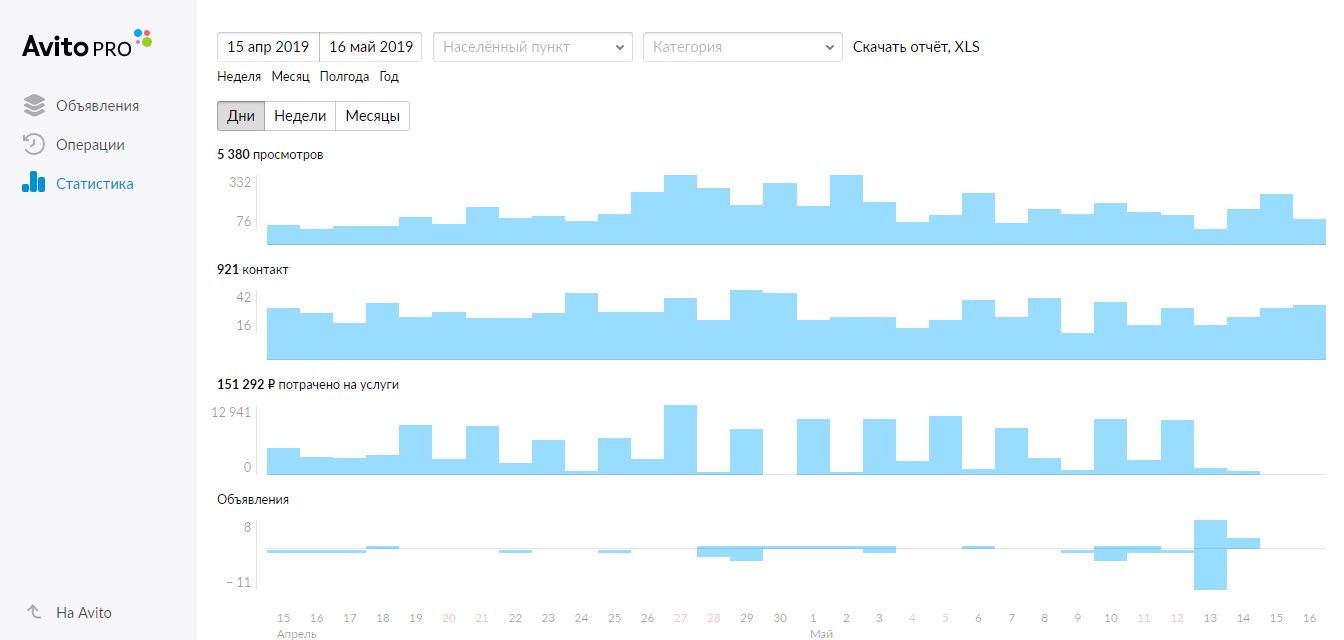
Task: Click the 13 May positive bar in Объявления chart
Action: pos(1210,534)
